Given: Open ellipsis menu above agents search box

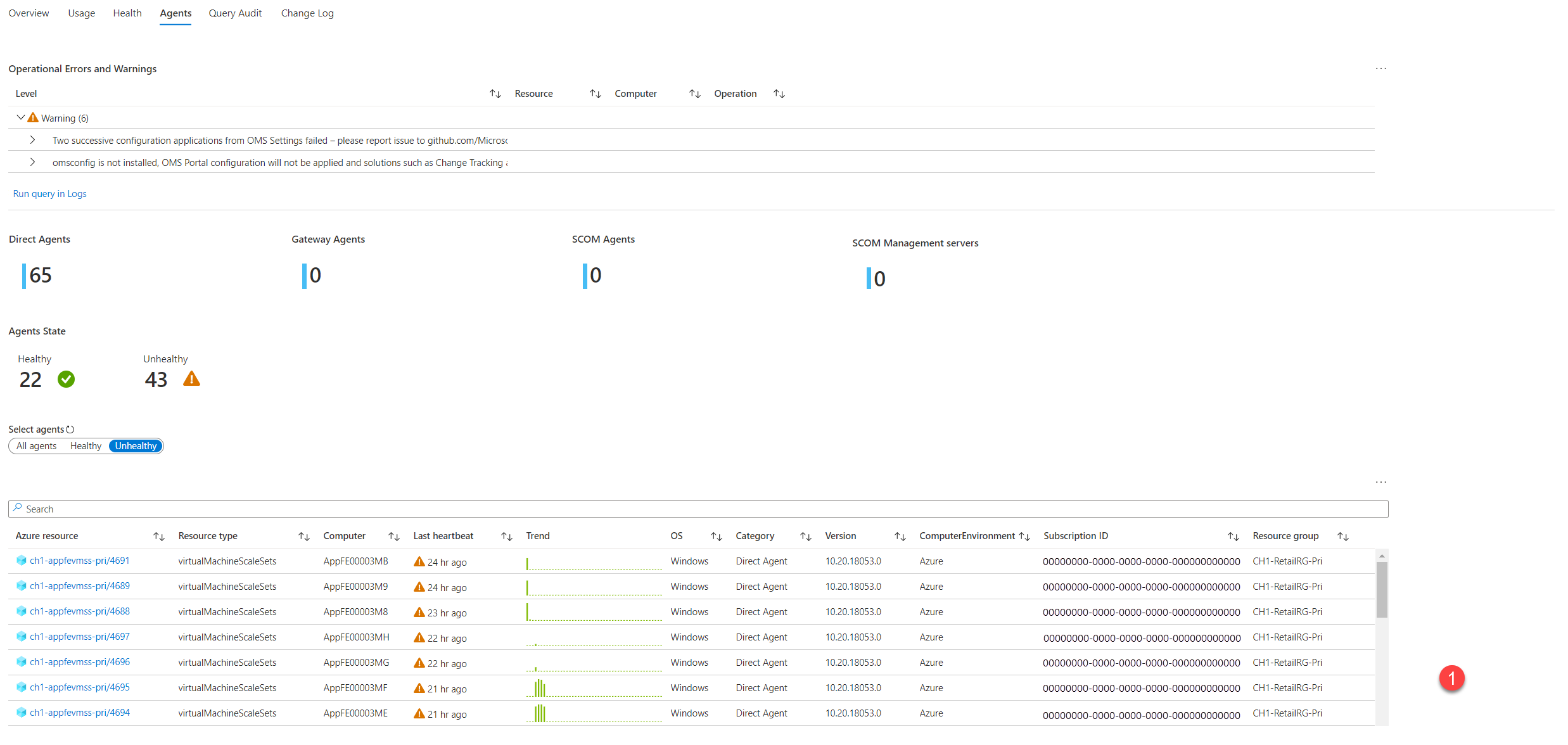Looking at the screenshot, I should coord(1380,482).
